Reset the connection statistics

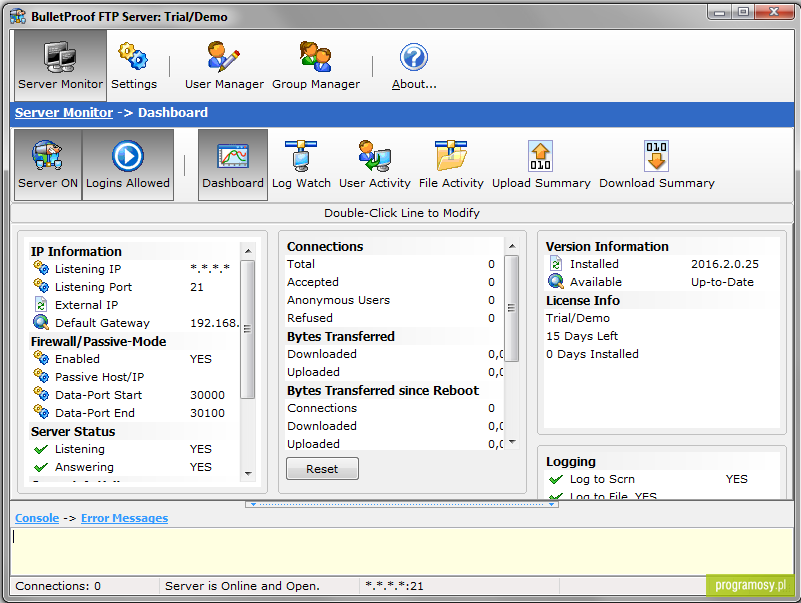coord(322,469)
